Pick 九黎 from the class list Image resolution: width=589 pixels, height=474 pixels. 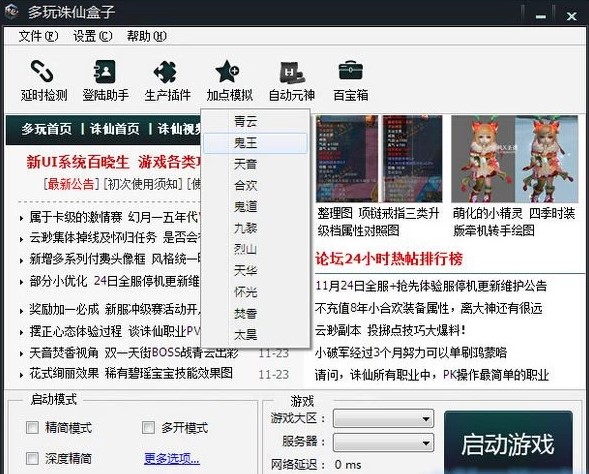pos(255,228)
